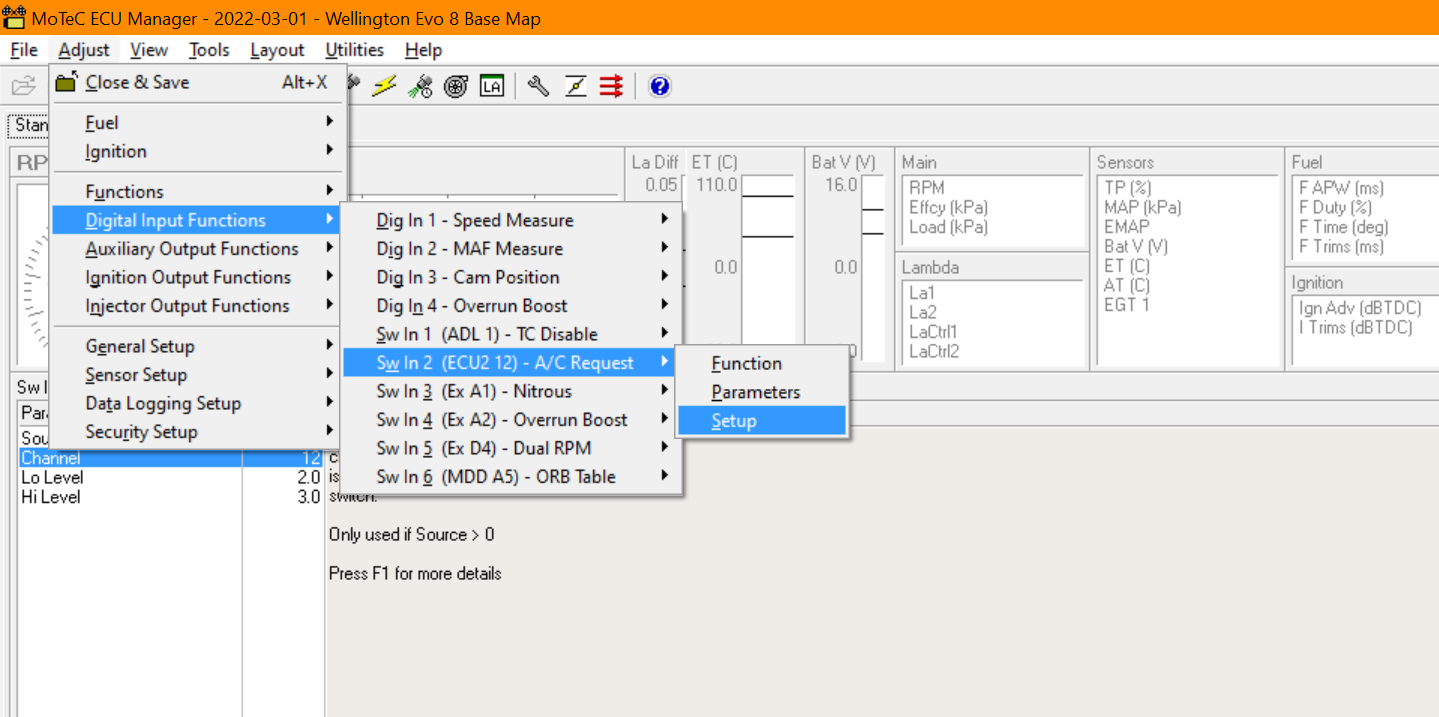The height and width of the screenshot is (717, 1439).
Task: Select the highlighted Channel parameter row
Action: point(170,458)
